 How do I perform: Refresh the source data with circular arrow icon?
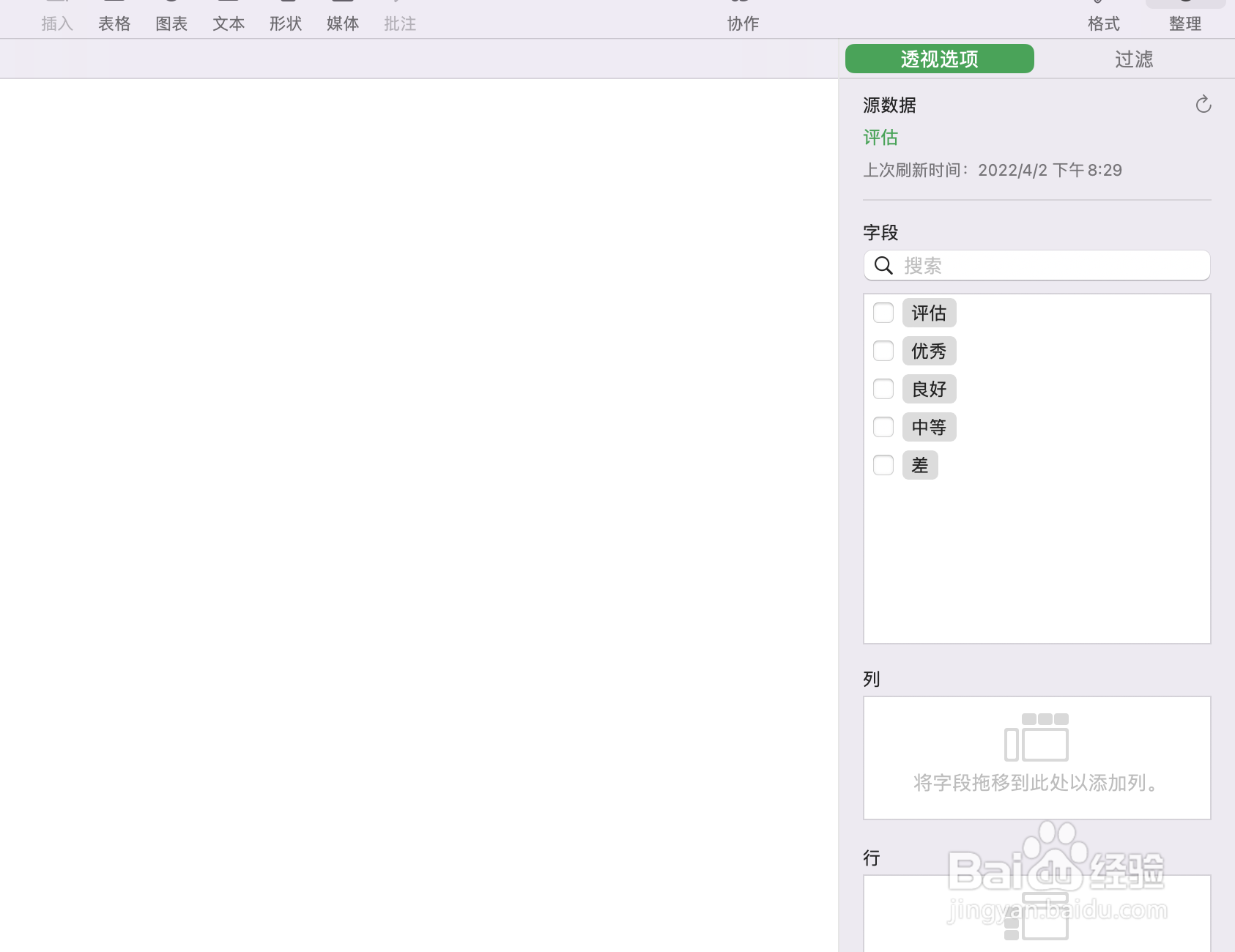tap(1203, 105)
